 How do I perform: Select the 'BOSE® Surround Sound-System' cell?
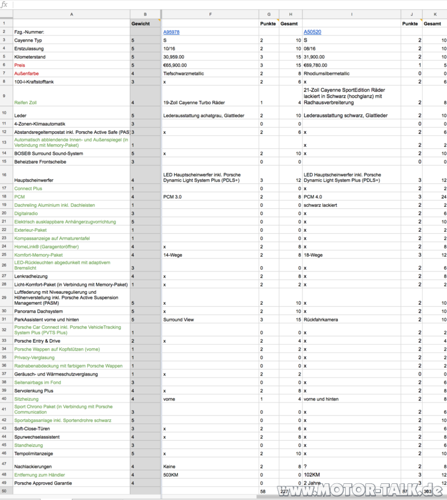point(71,153)
